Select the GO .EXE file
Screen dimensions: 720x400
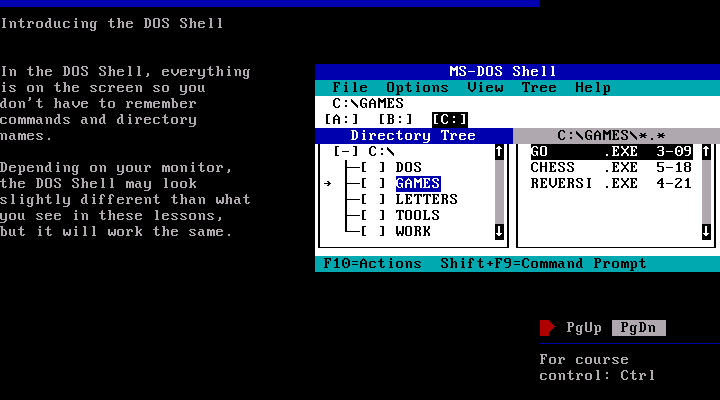coord(611,151)
